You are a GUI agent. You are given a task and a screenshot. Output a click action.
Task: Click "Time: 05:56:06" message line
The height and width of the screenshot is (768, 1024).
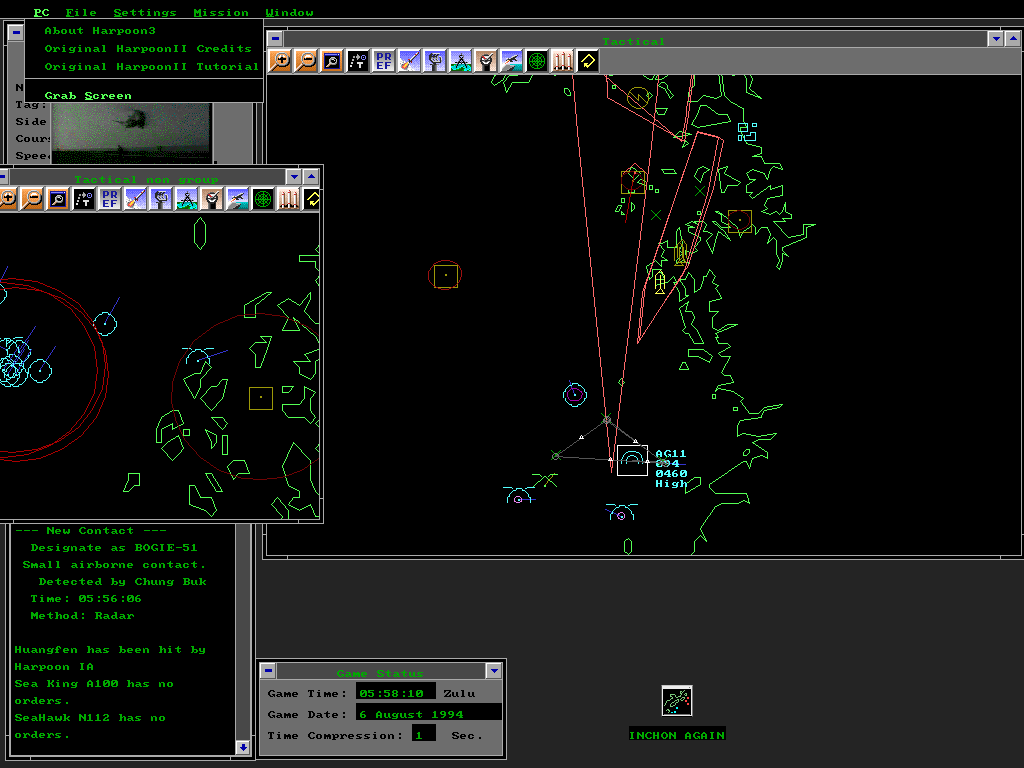click(86, 598)
